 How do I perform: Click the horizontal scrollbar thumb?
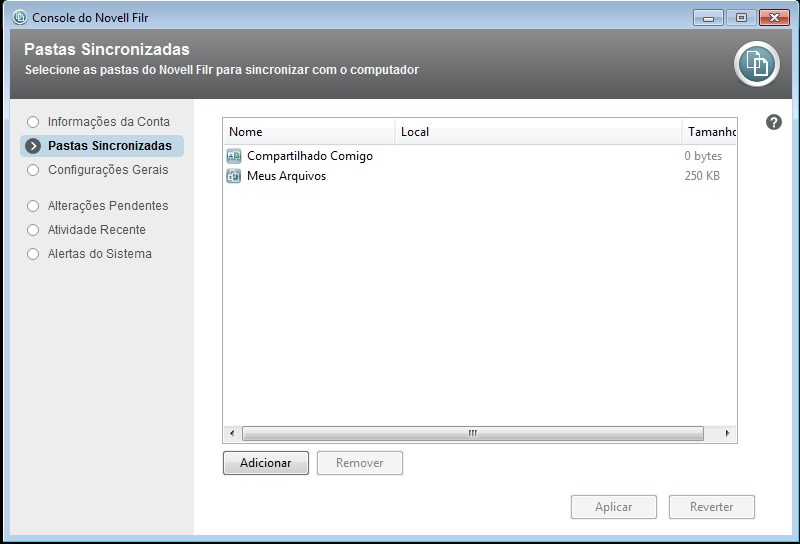pyautogui.click(x=473, y=434)
